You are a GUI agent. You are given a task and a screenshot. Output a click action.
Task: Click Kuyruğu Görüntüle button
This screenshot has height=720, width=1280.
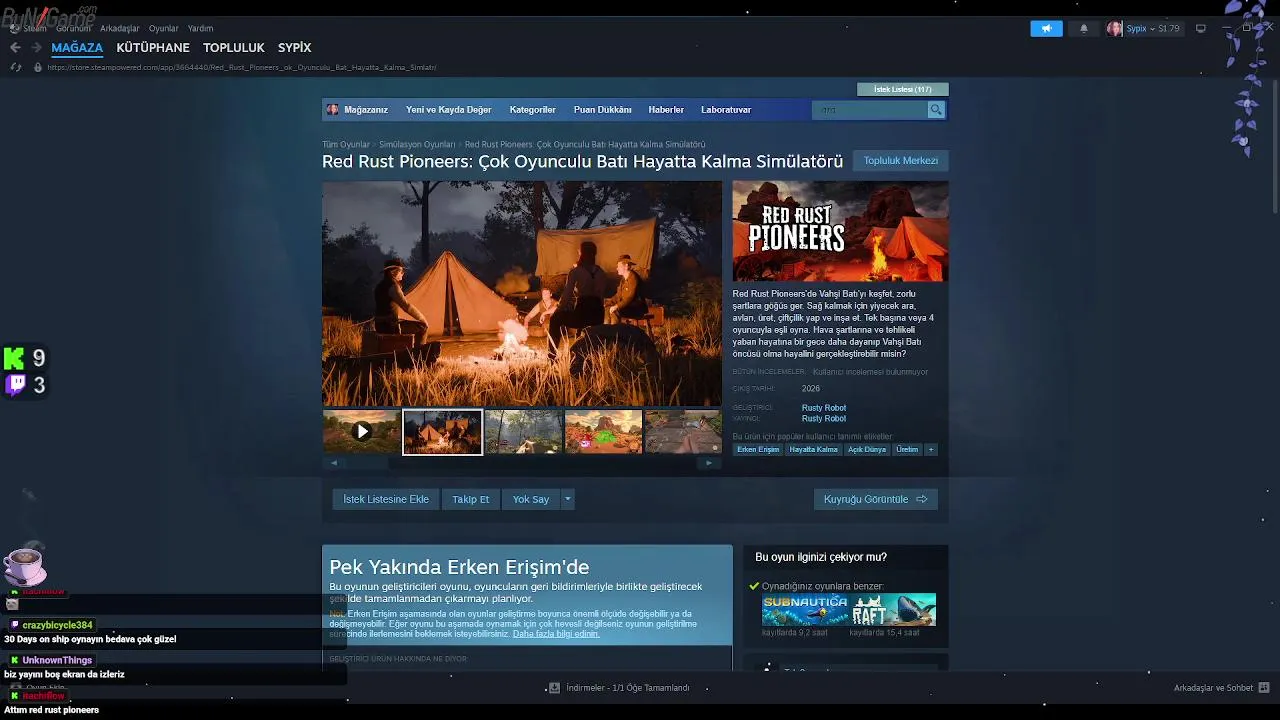coord(876,499)
